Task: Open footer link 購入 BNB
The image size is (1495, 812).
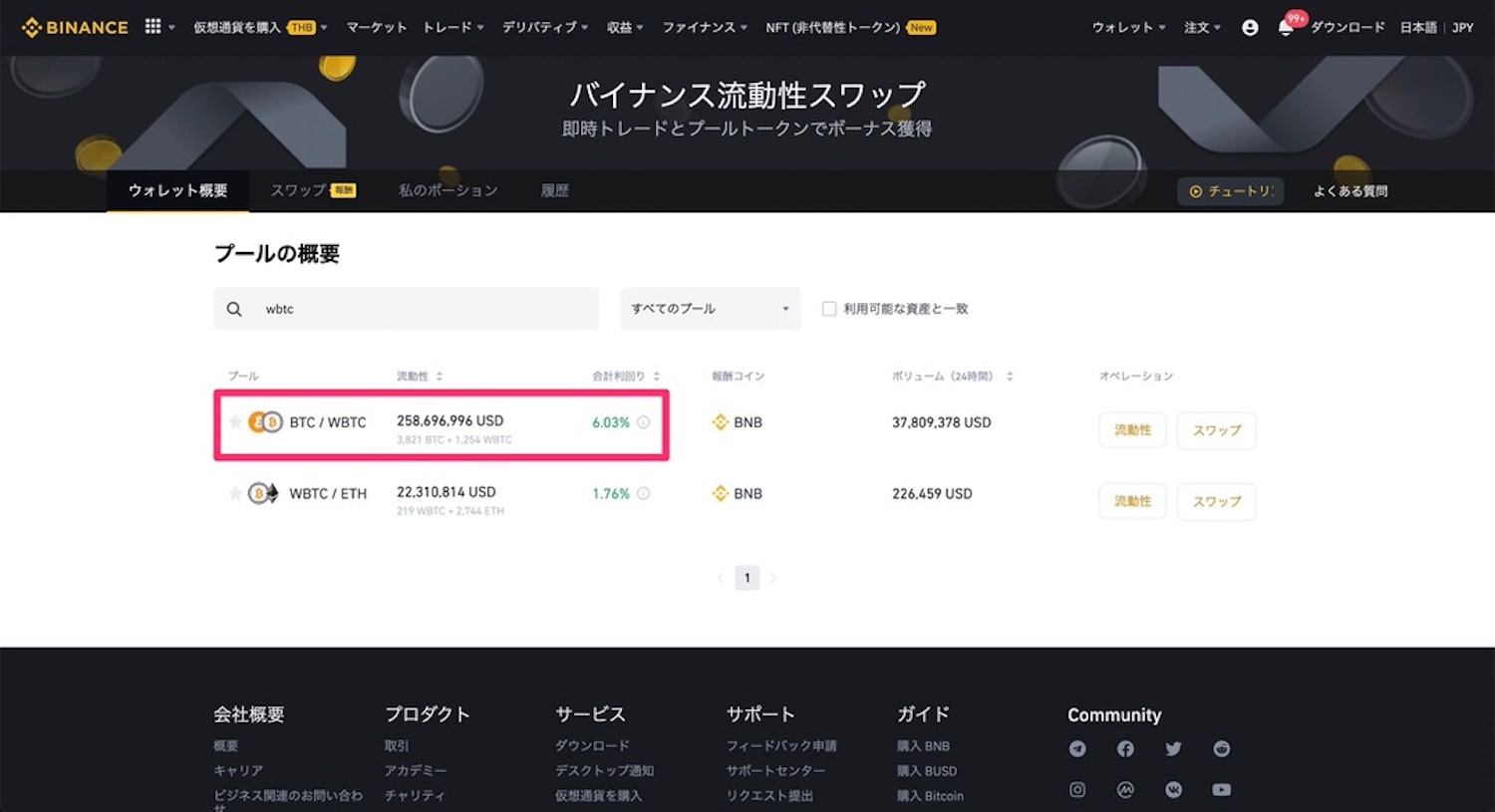Action: pyautogui.click(x=923, y=745)
